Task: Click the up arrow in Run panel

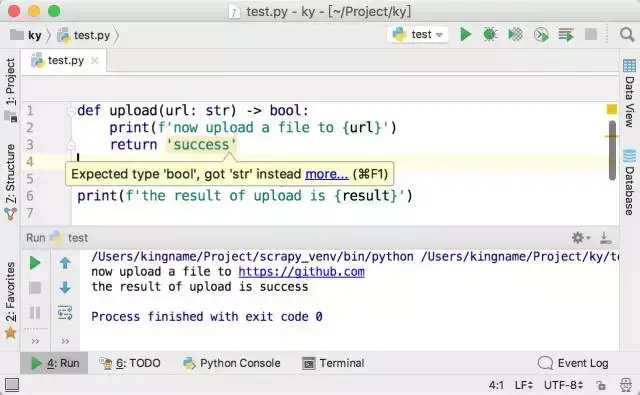Action: pos(65,263)
